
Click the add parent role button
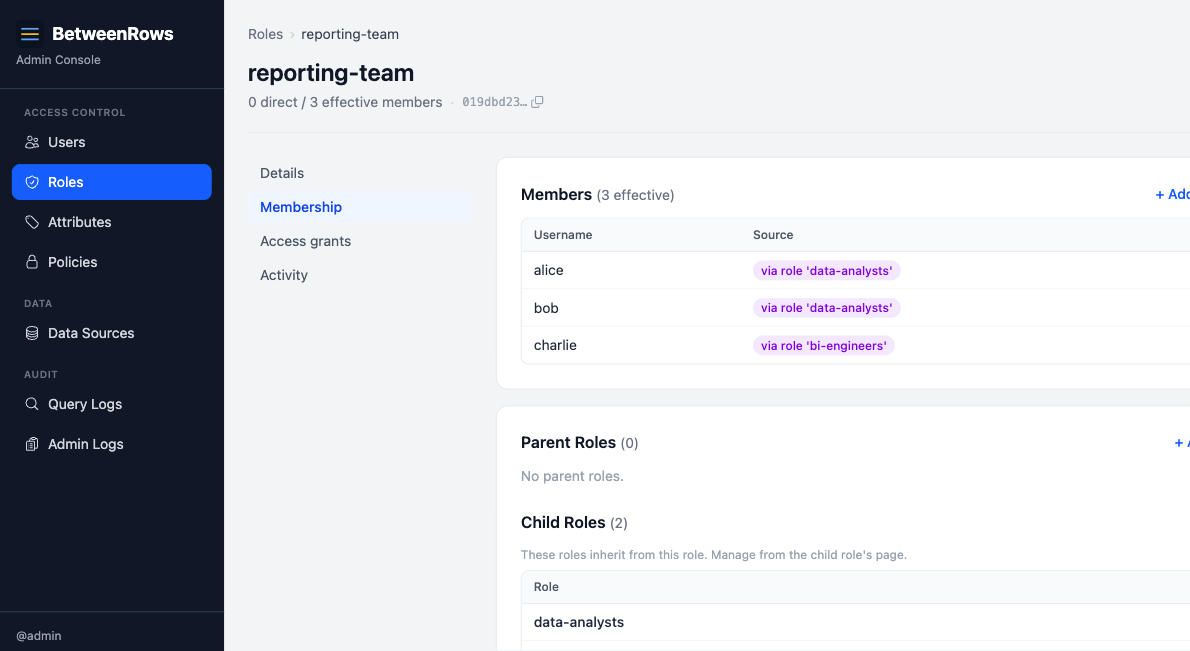[x=1182, y=442]
